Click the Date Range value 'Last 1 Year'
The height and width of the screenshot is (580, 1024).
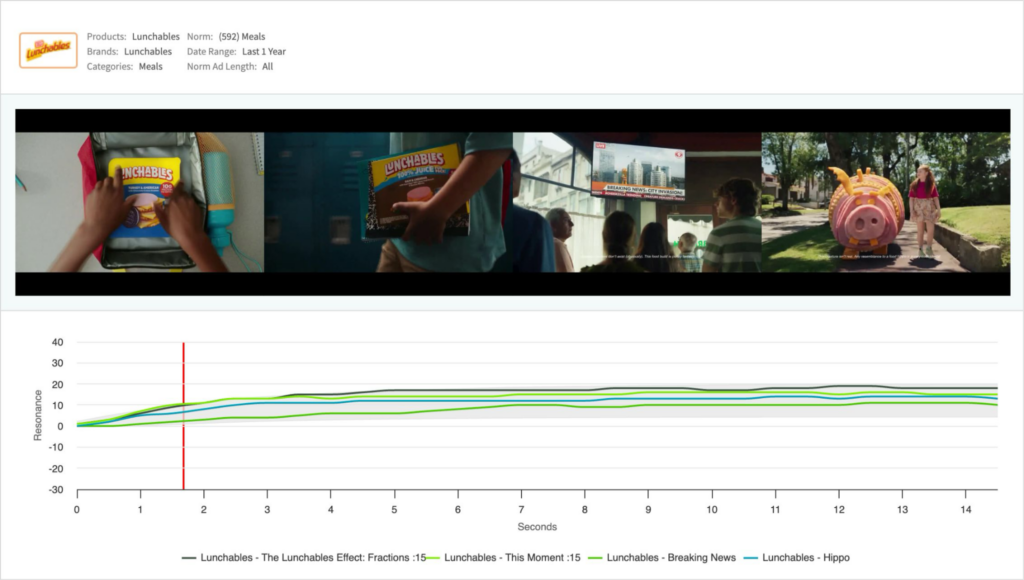pos(264,52)
